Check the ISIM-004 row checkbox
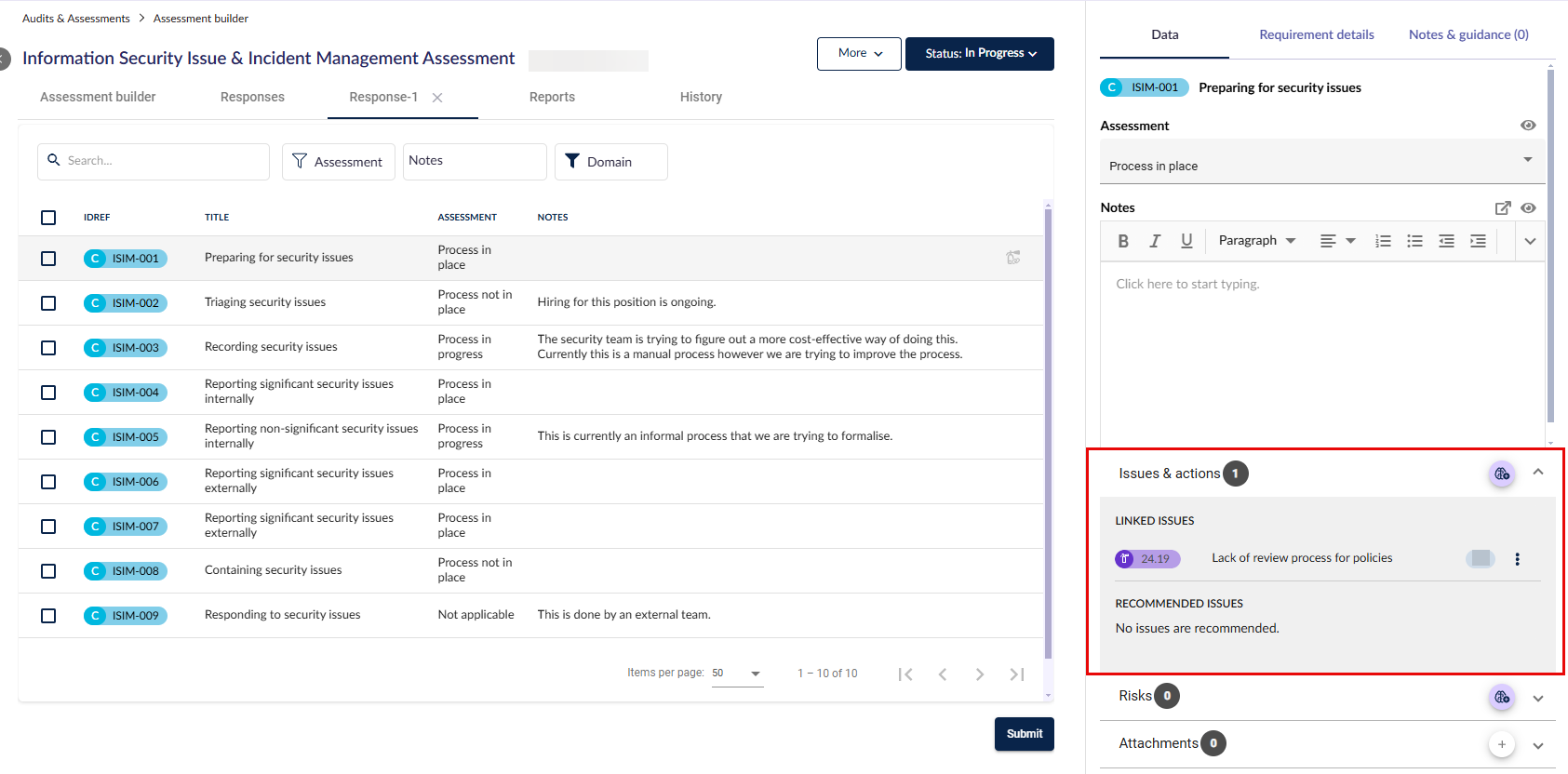Image resolution: width=1568 pixels, height=774 pixels. click(48, 393)
